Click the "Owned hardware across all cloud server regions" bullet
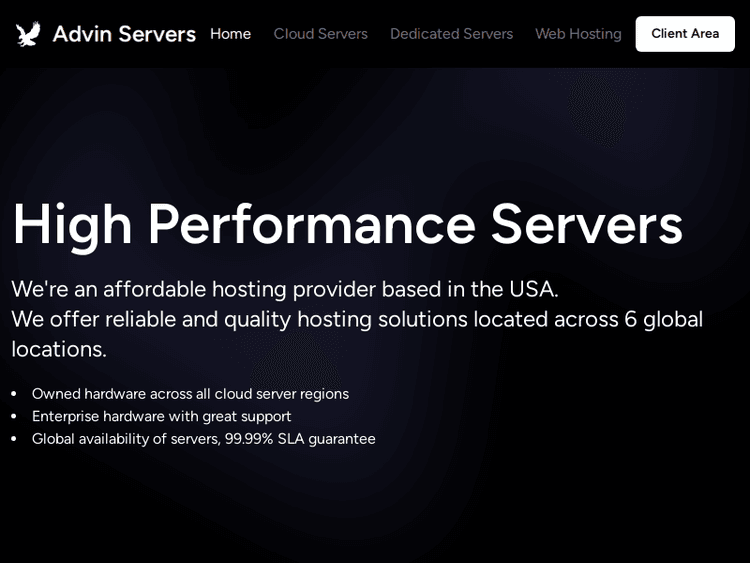This screenshot has height=563, width=750. tap(190, 394)
